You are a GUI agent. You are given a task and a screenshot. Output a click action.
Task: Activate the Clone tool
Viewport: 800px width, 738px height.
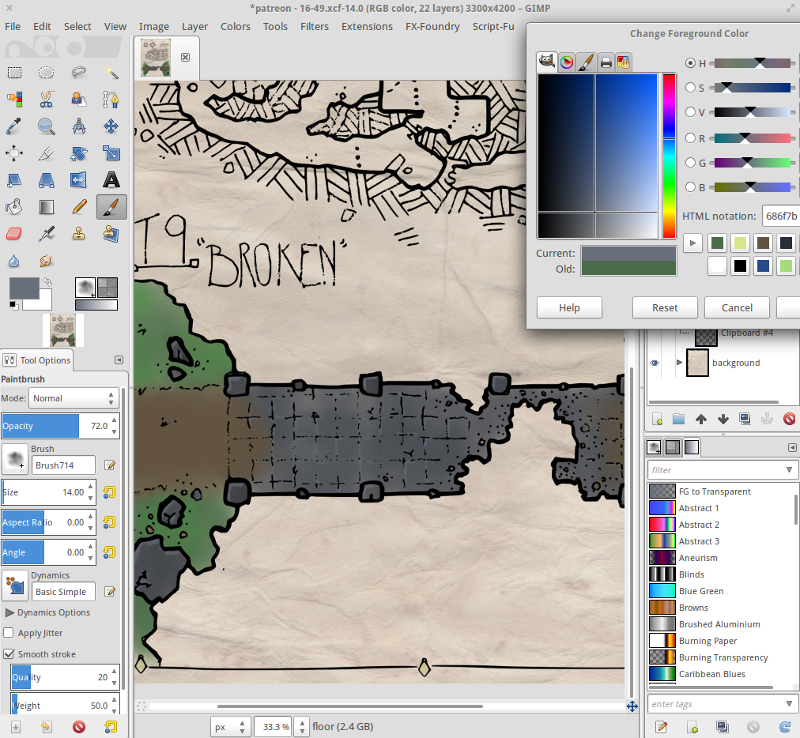79,234
